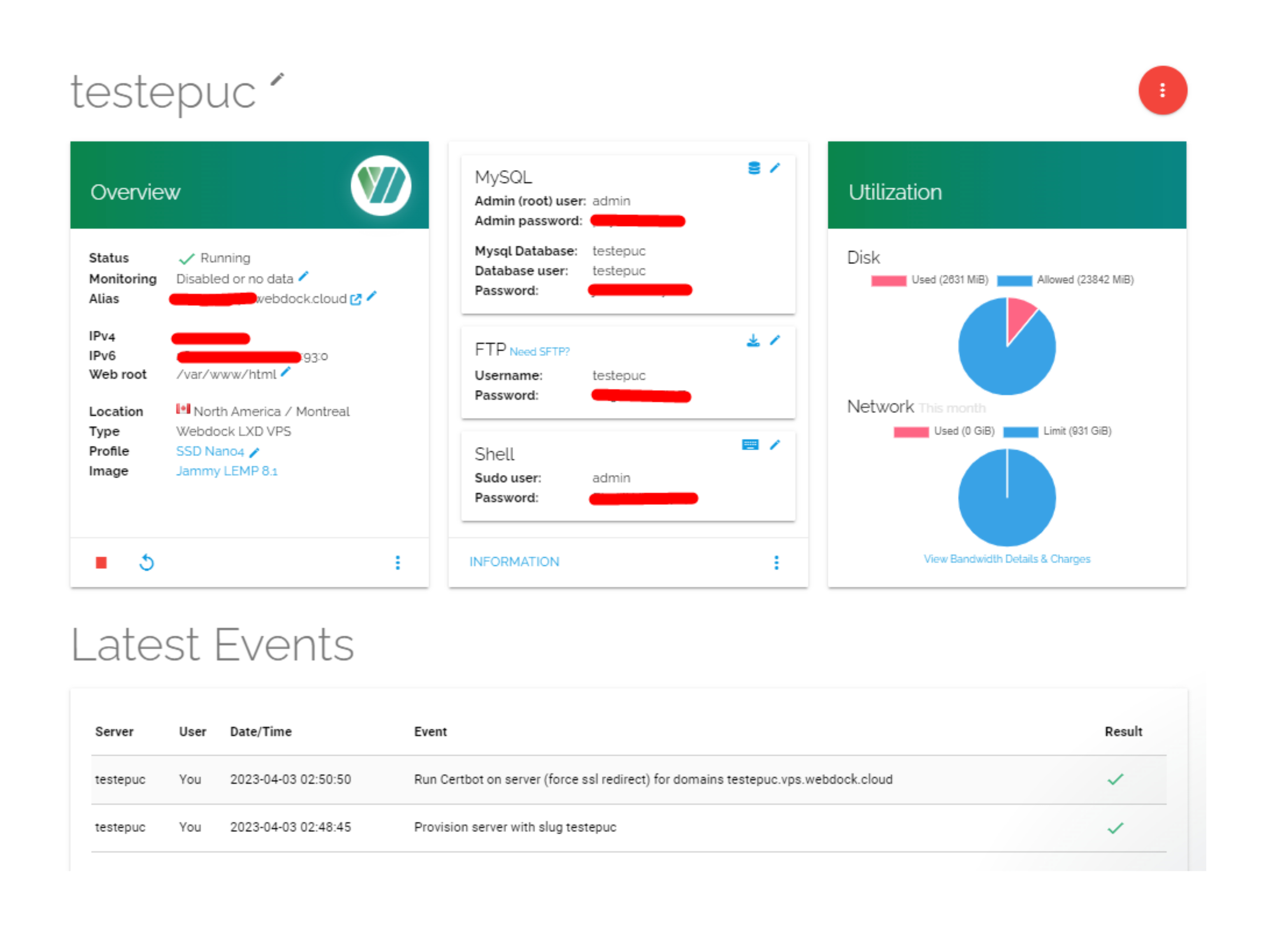Click the INFORMATION button
The width and height of the screenshot is (1280, 952).
pyautogui.click(x=514, y=562)
